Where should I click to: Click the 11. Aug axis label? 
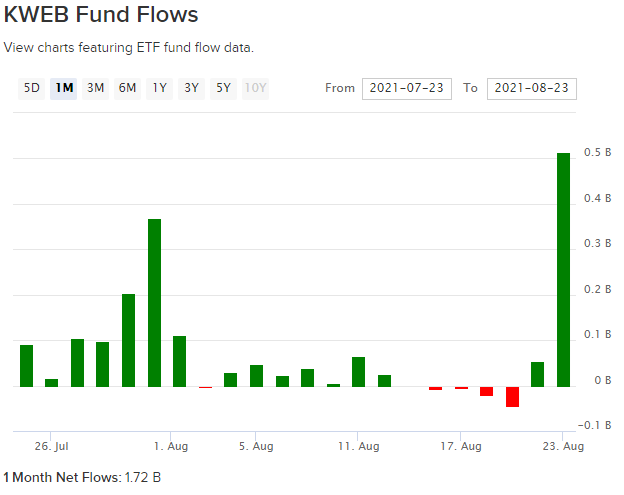click(359, 446)
